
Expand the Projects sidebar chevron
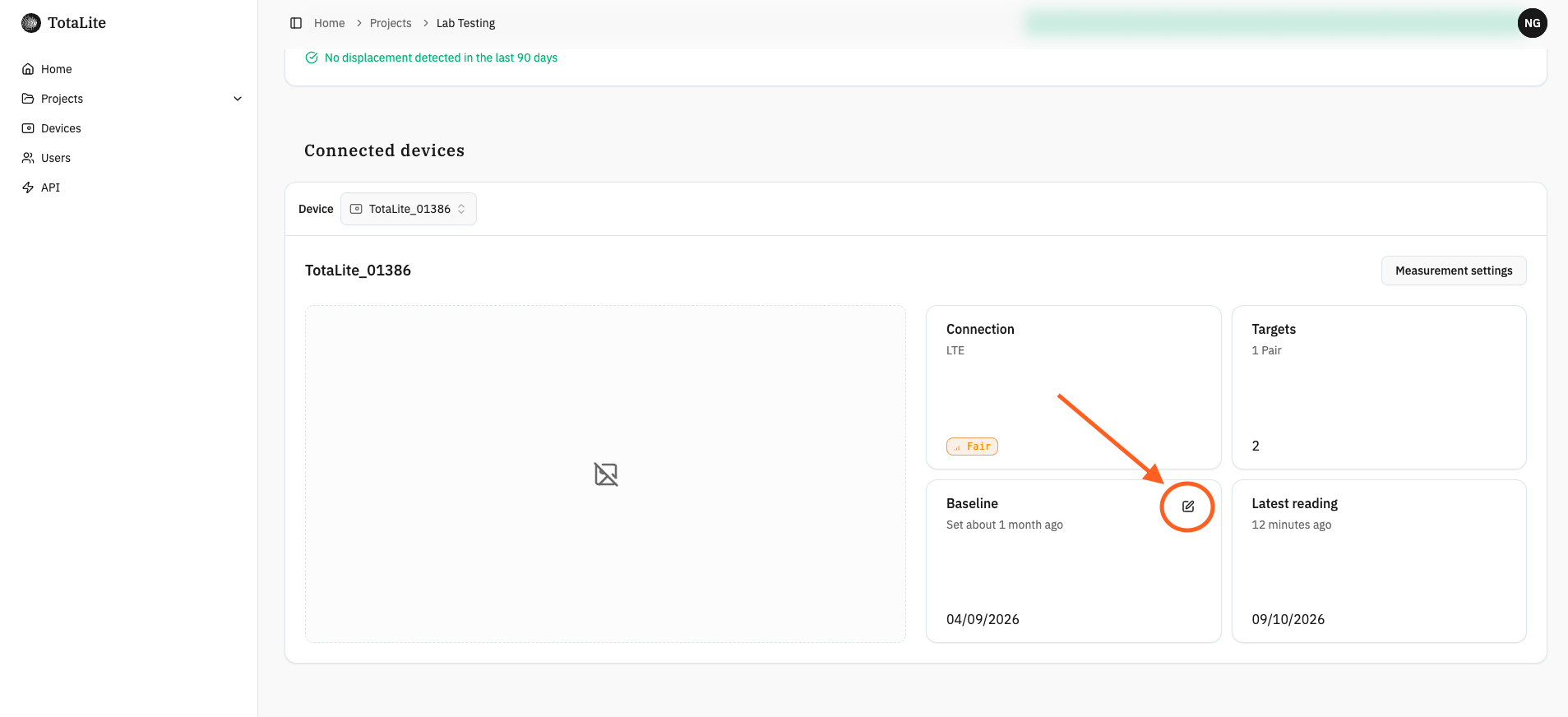click(238, 99)
